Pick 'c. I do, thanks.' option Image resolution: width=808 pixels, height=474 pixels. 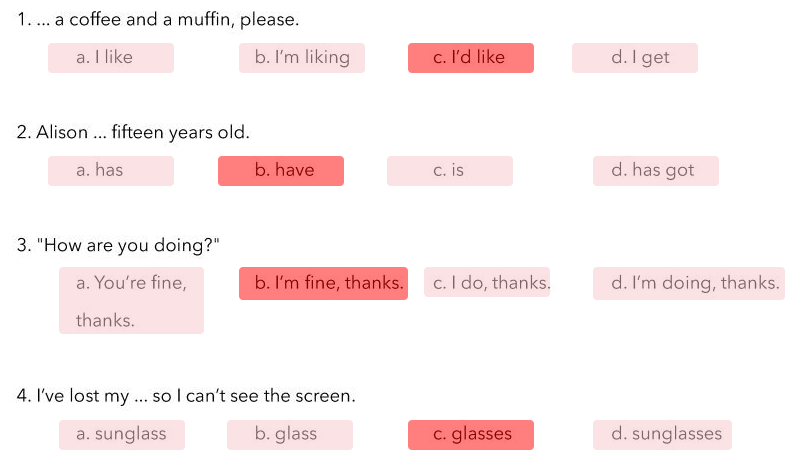(x=487, y=282)
